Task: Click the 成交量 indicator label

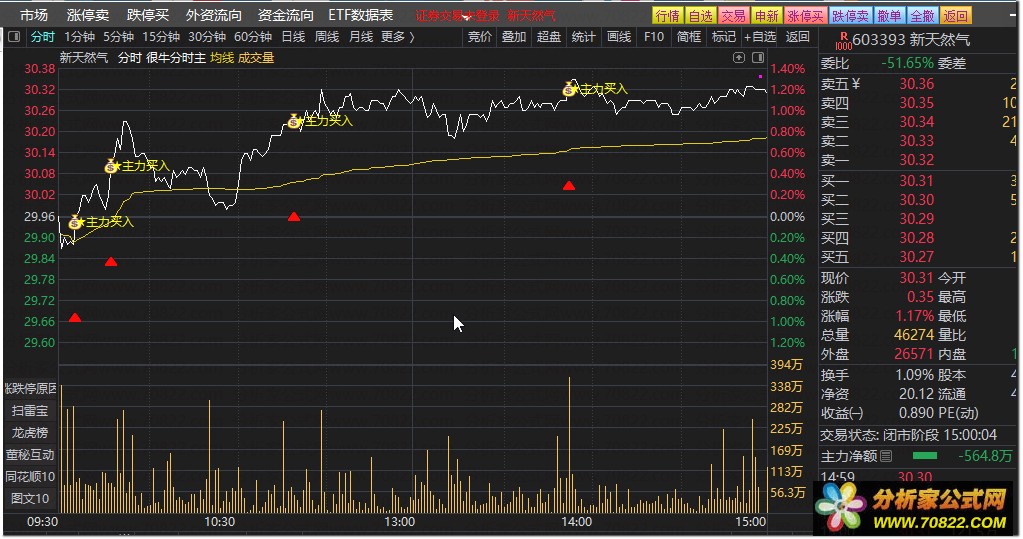Action: pyautogui.click(x=256, y=58)
